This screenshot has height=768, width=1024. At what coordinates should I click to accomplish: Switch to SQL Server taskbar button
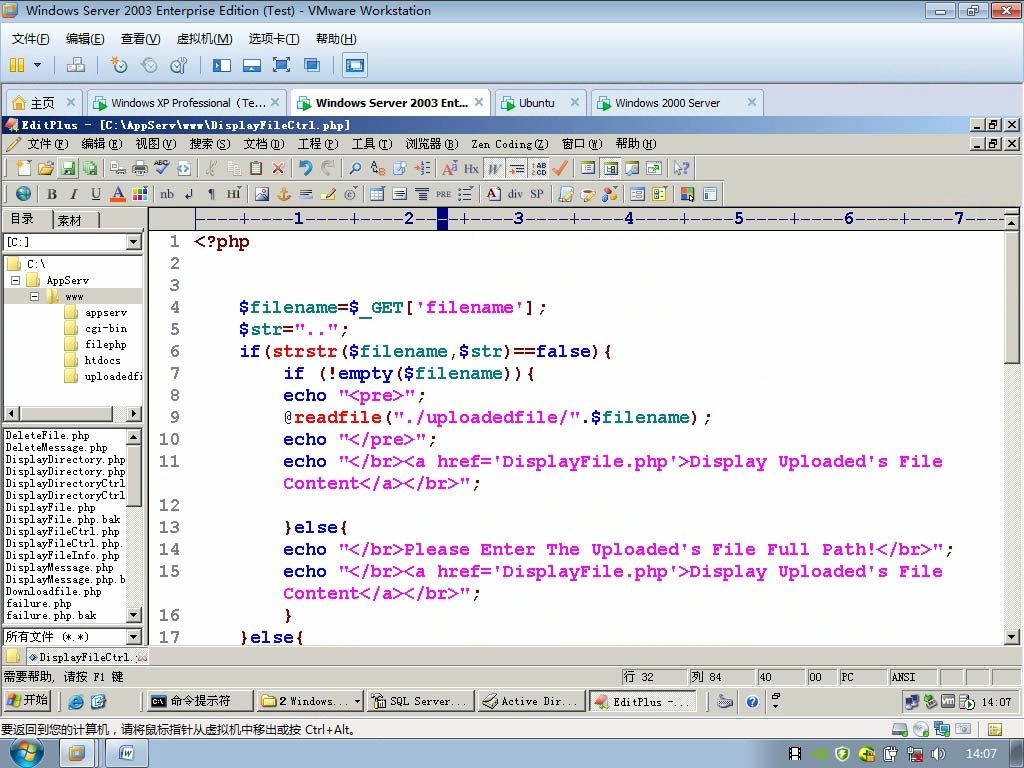click(x=419, y=701)
